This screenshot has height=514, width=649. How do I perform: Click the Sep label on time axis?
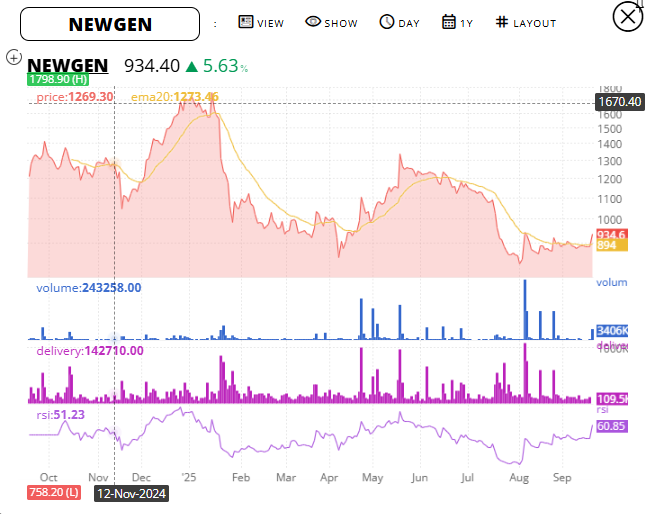[562, 478]
